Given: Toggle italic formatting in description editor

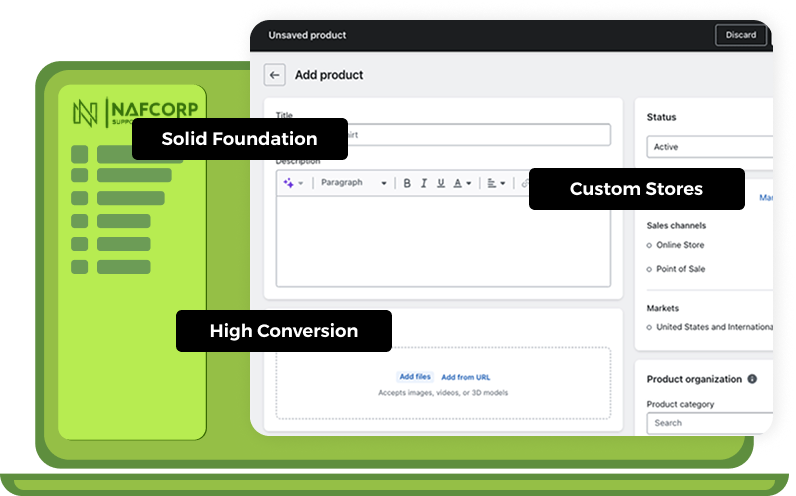Looking at the screenshot, I should click(424, 183).
